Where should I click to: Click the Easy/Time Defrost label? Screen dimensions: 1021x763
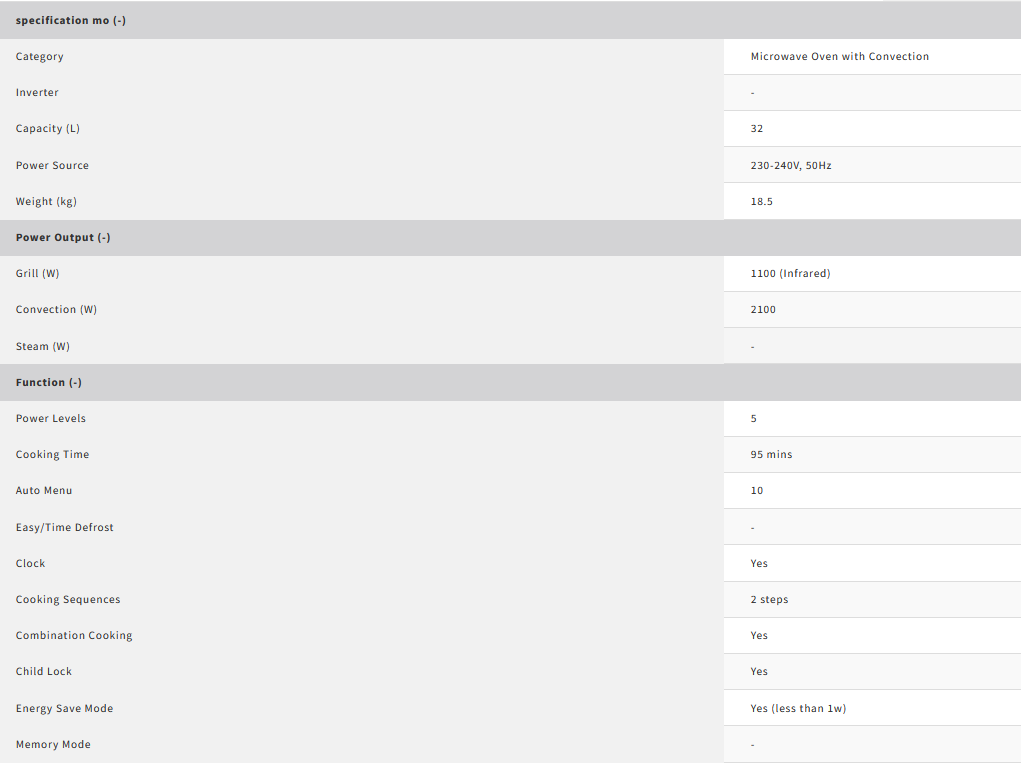click(x=65, y=527)
